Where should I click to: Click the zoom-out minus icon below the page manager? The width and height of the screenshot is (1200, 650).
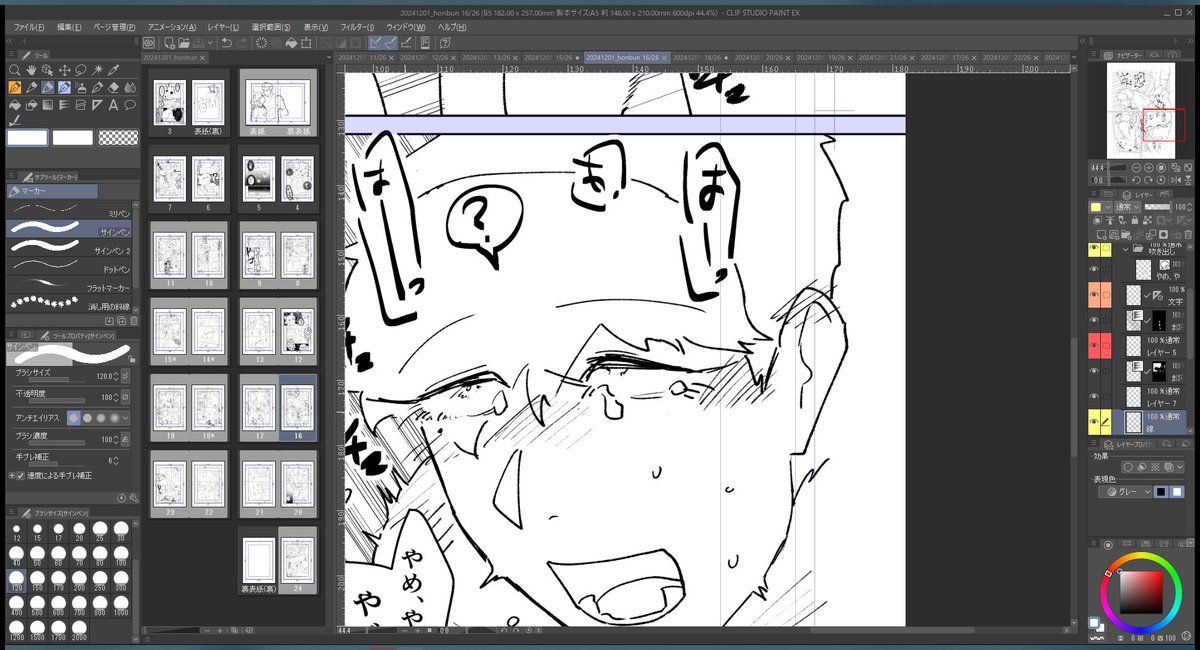(x=206, y=631)
